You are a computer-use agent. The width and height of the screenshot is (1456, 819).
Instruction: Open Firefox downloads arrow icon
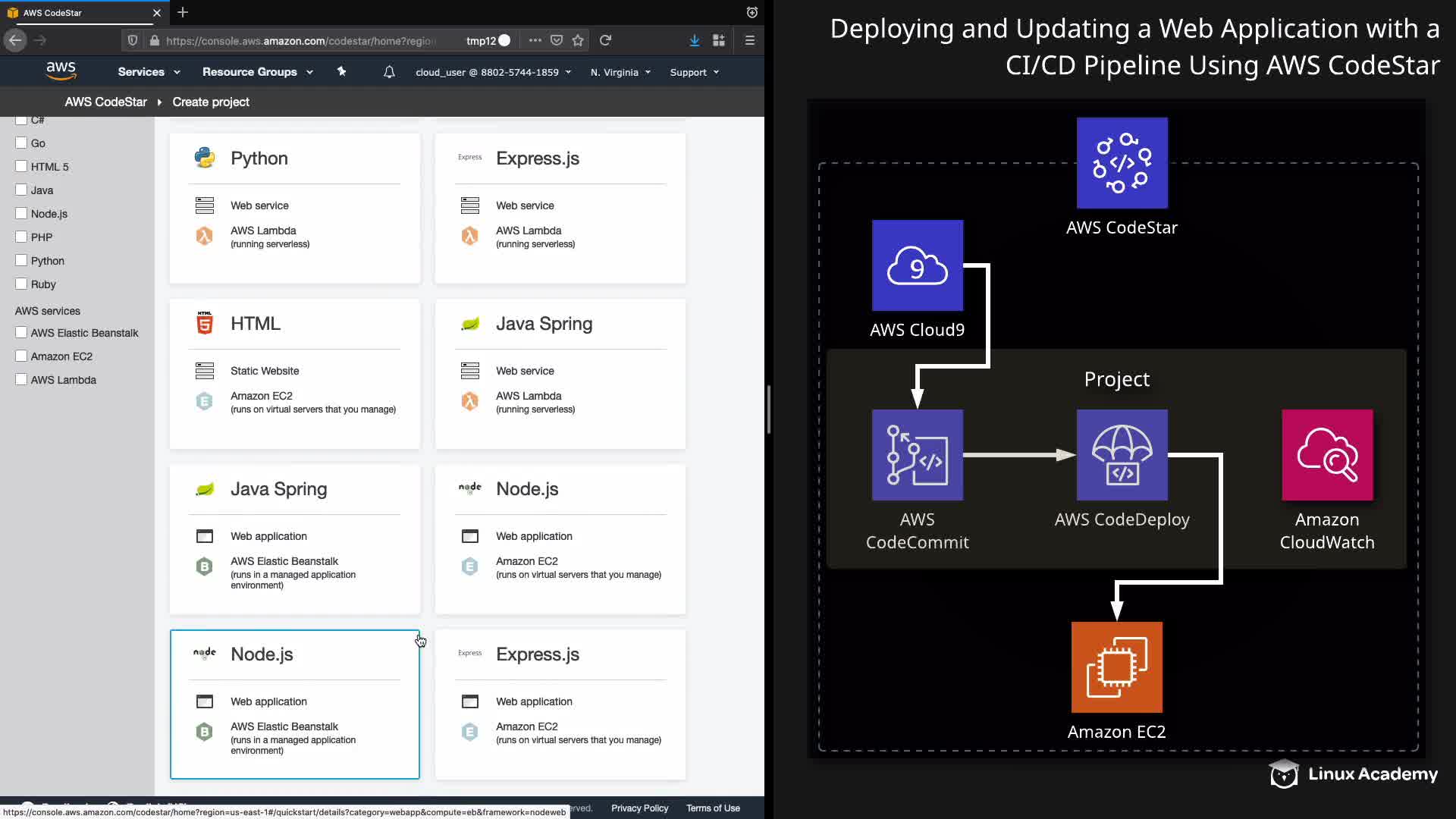coord(694,40)
